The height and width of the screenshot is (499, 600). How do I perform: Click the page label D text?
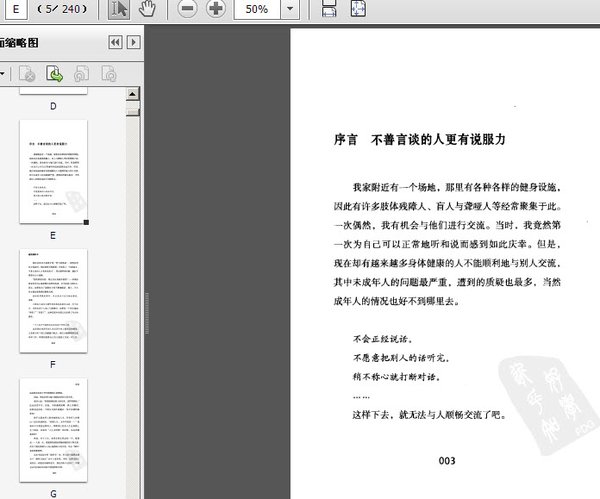(x=53, y=106)
